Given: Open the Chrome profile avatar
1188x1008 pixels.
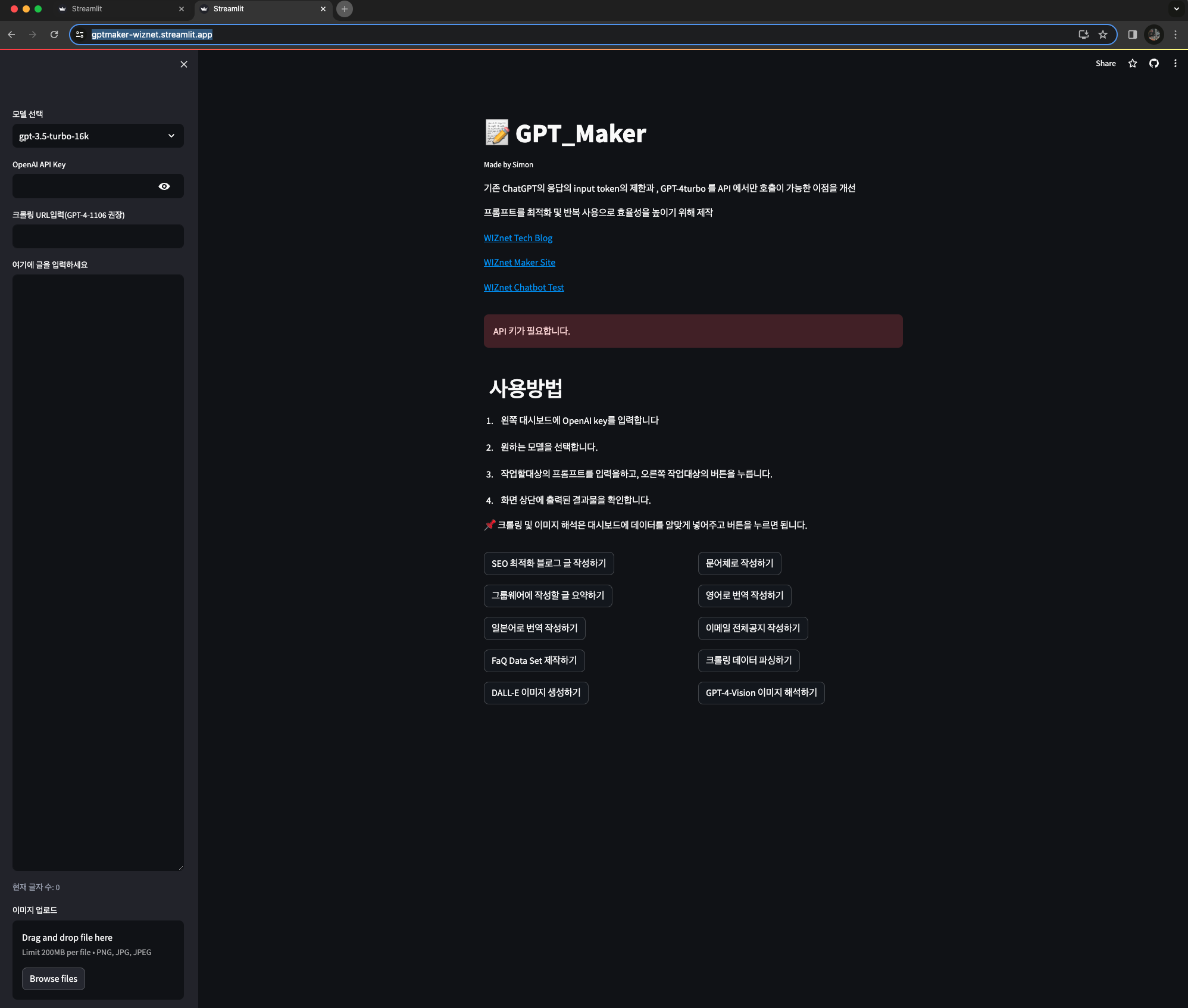Looking at the screenshot, I should click(x=1154, y=35).
